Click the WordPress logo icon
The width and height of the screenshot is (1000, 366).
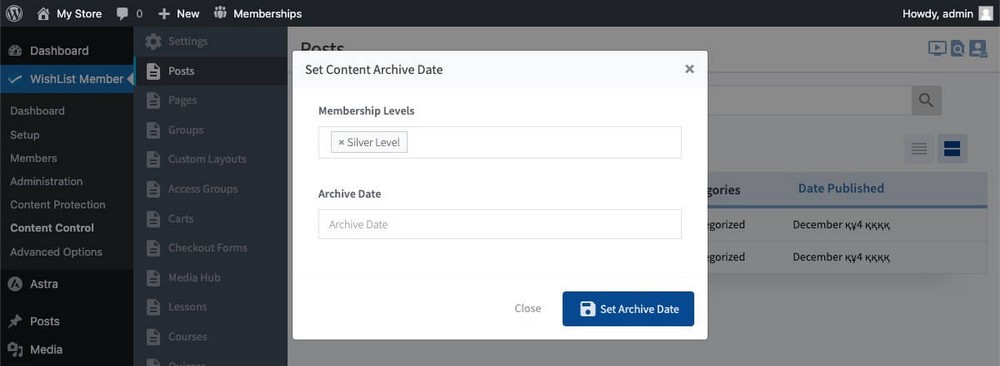point(14,13)
